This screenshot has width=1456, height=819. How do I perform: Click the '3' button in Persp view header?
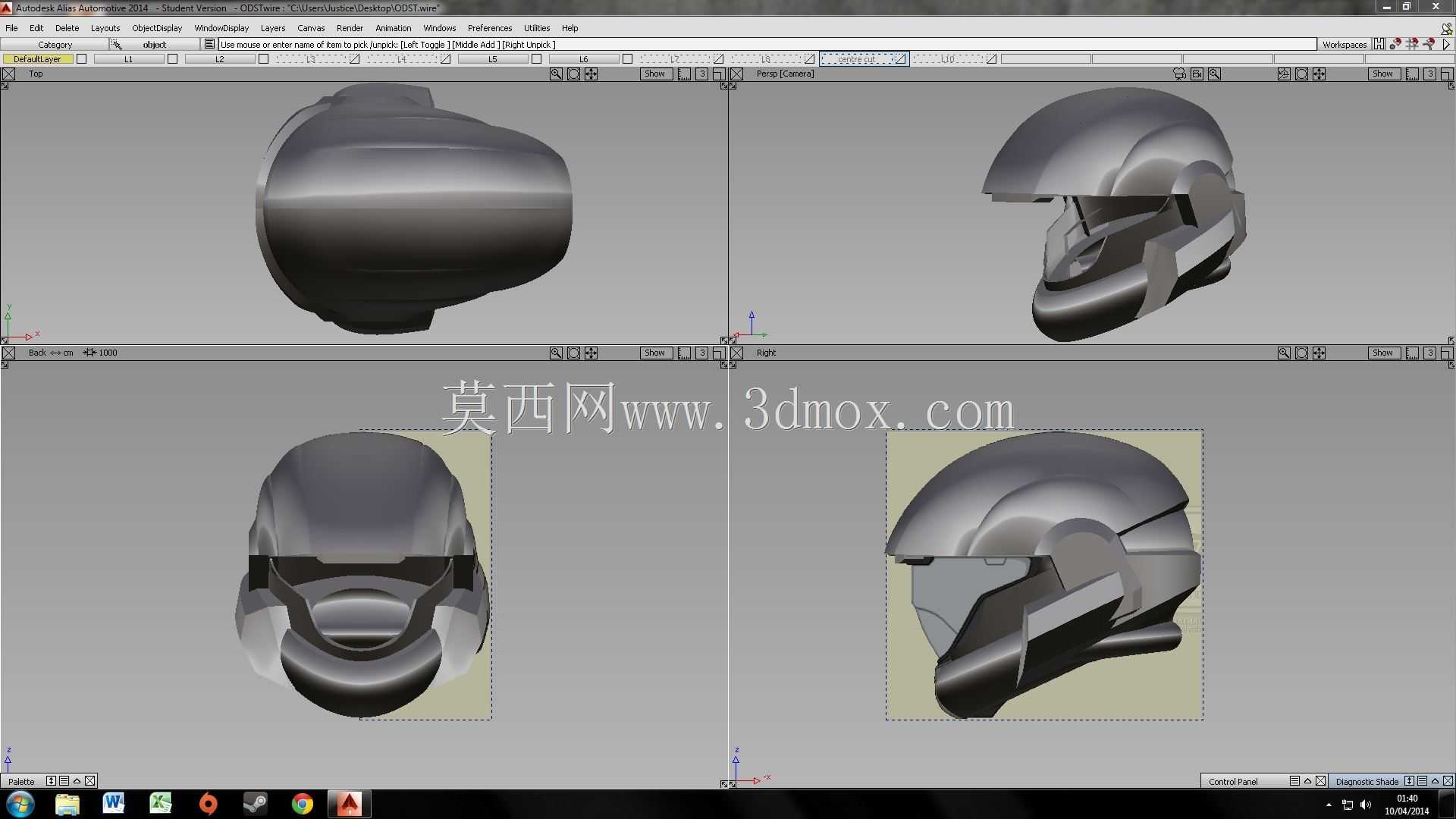tap(1430, 74)
